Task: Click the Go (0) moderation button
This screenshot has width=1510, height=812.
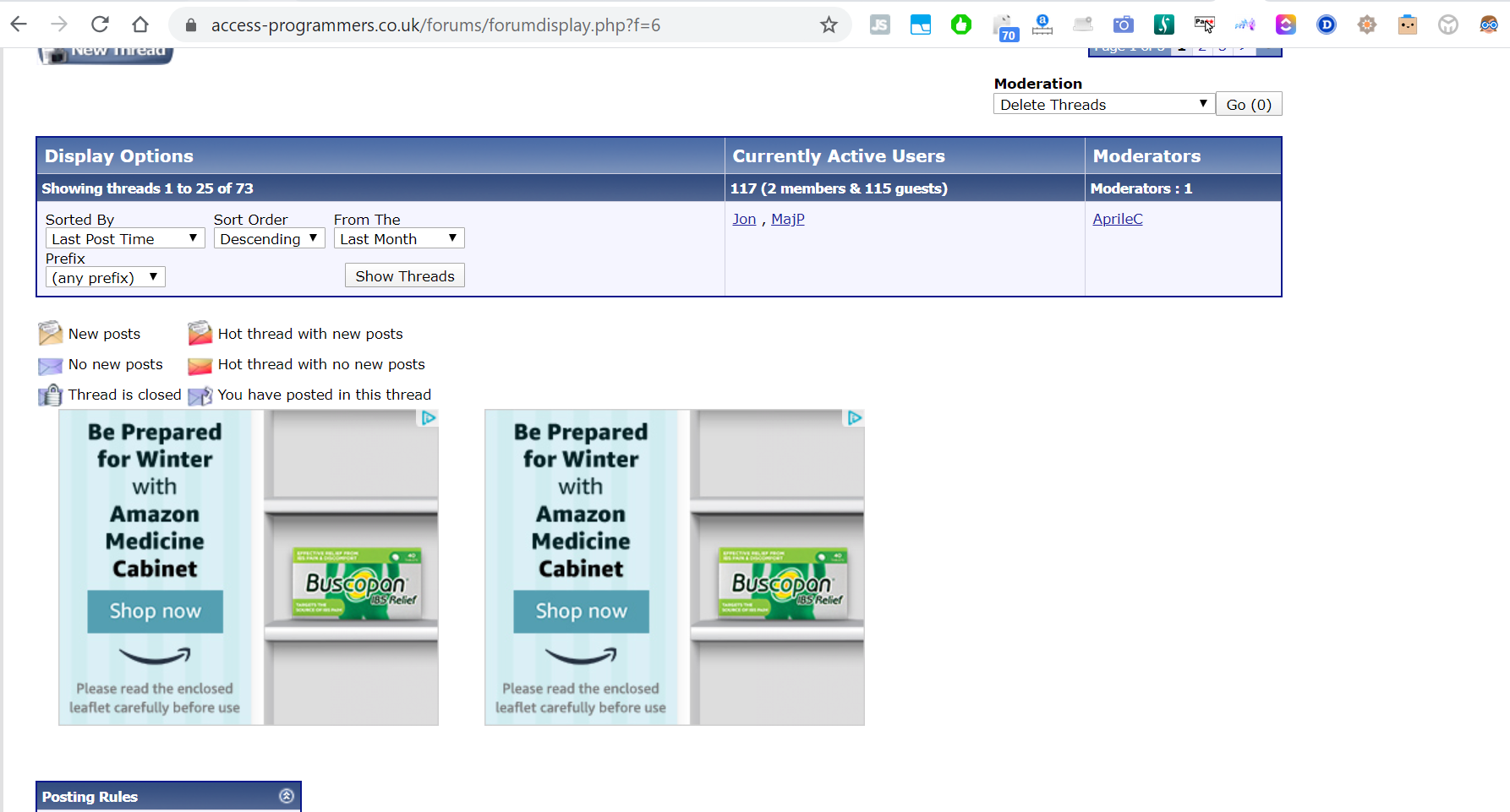Action: click(x=1249, y=104)
